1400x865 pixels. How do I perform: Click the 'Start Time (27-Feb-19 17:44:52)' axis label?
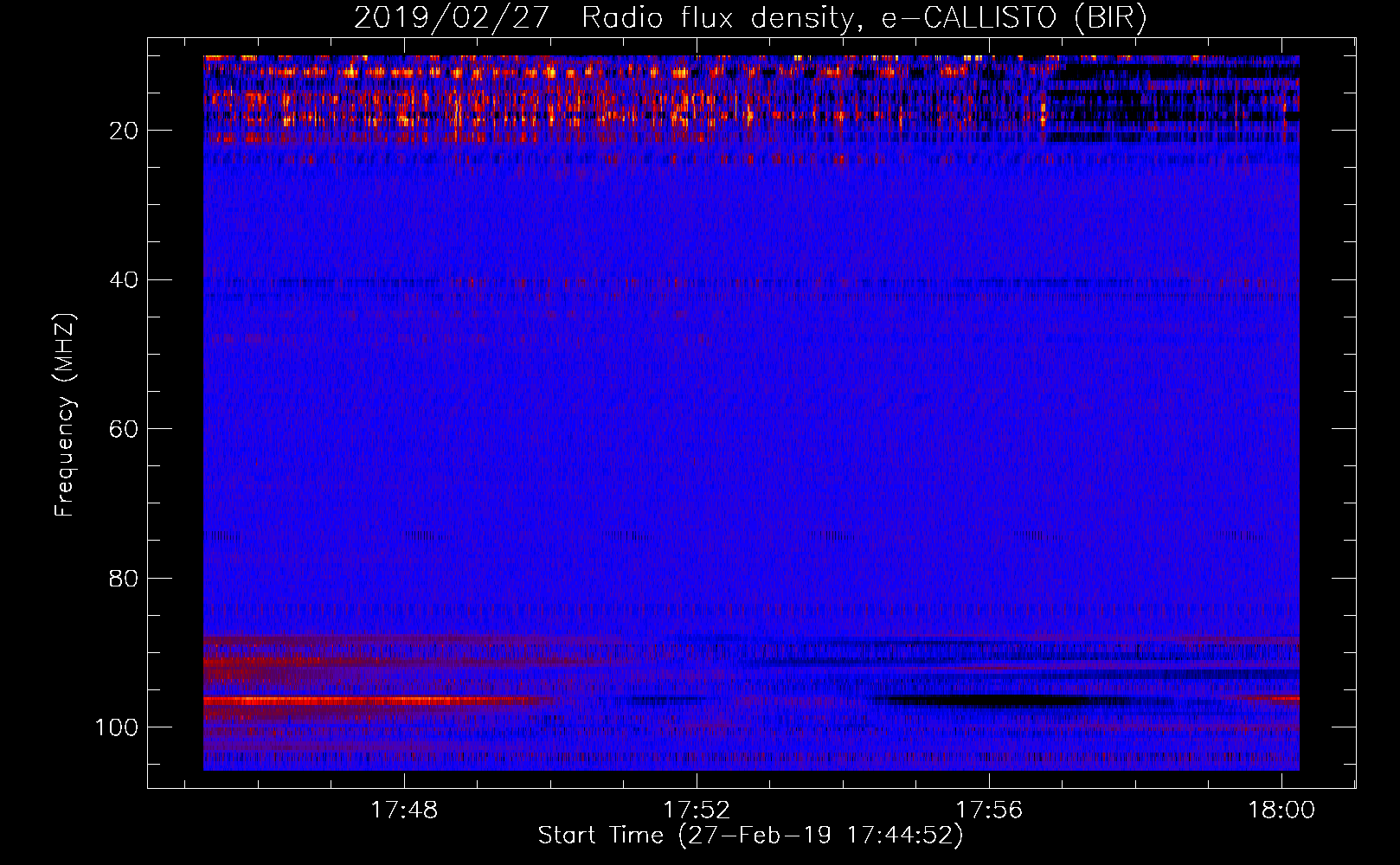point(750,836)
